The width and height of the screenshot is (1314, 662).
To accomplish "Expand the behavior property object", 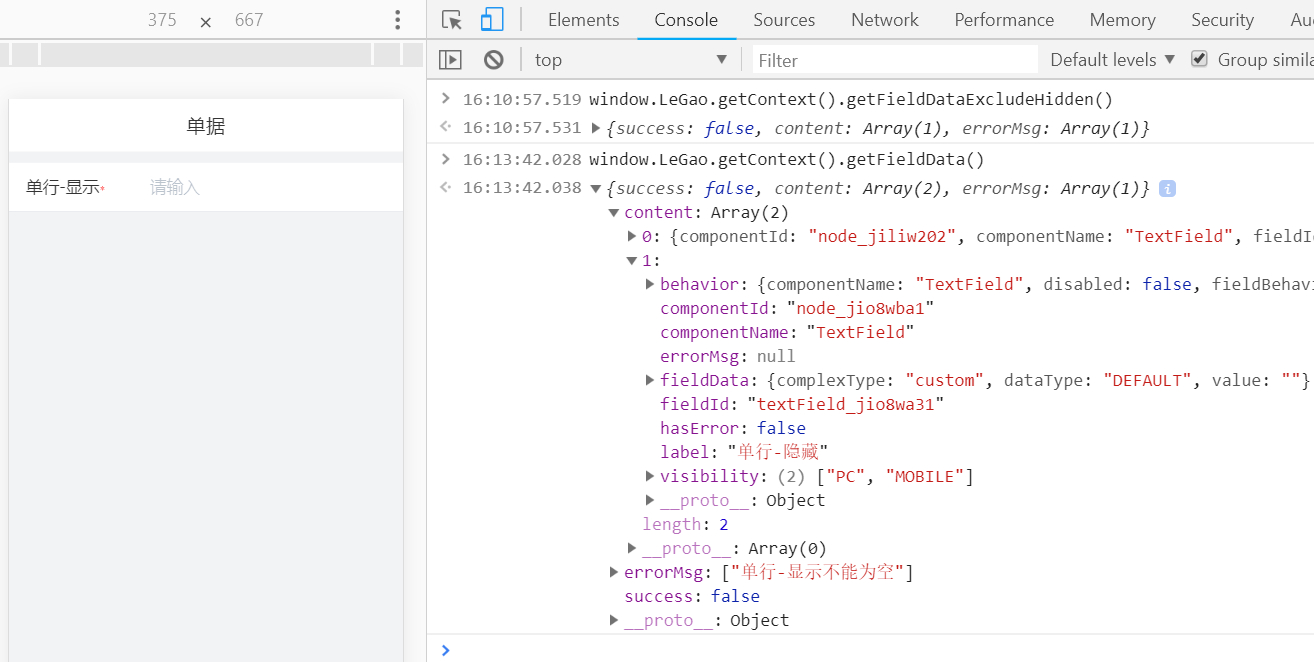I will tap(650, 284).
